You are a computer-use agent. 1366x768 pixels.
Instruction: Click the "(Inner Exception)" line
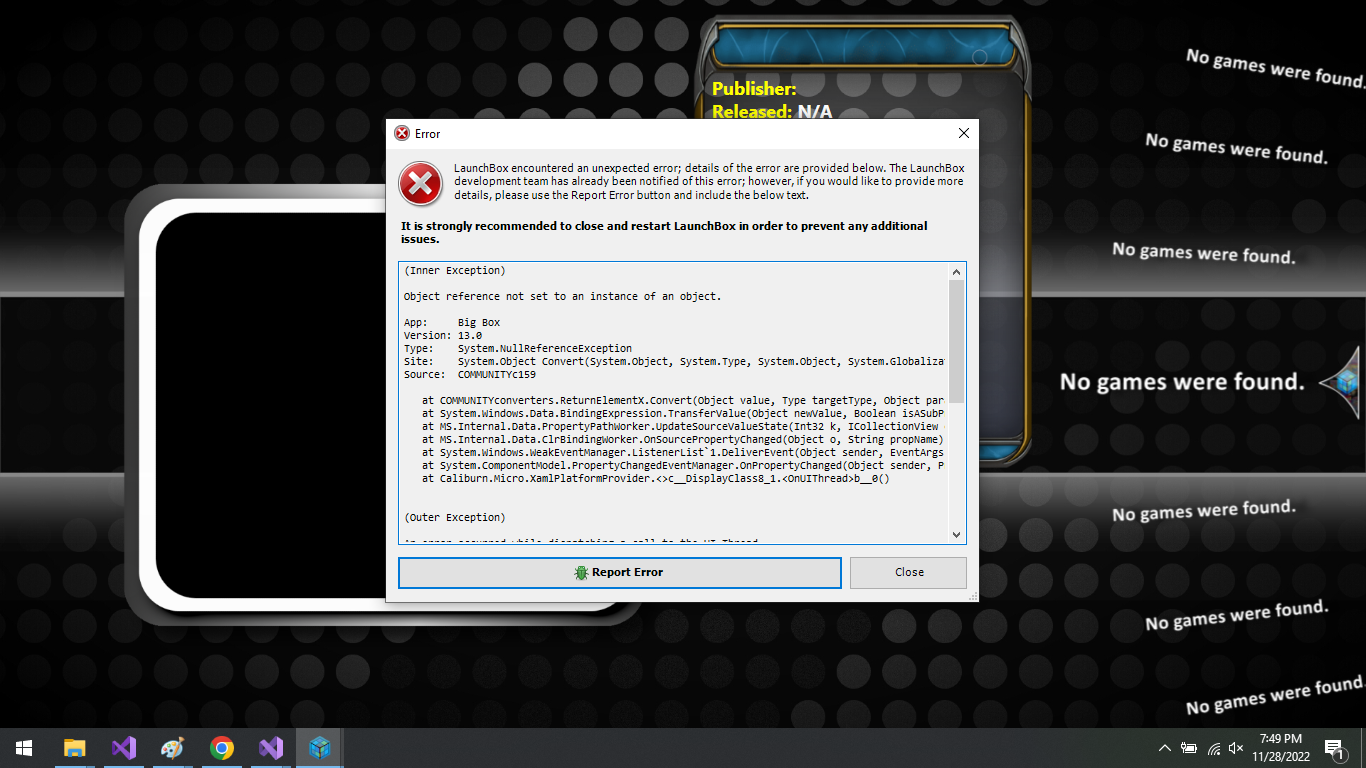point(455,271)
